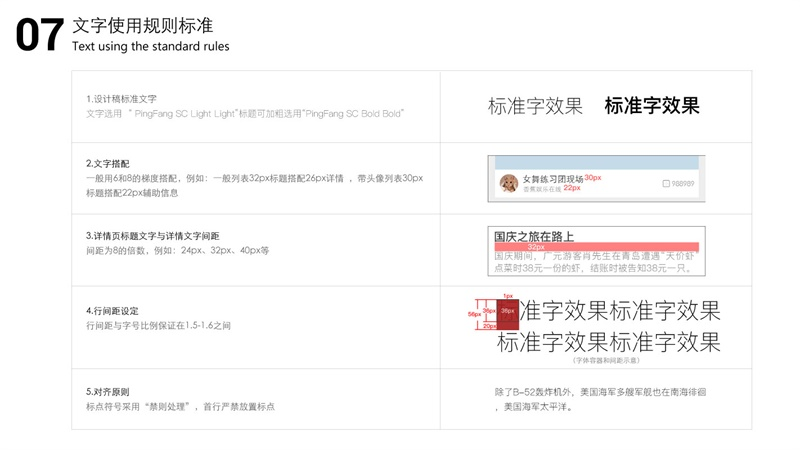The height and width of the screenshot is (450, 800).
Task: Select the second line 标准字效果标准字效果 in the spacing sample
Action: coord(609,342)
